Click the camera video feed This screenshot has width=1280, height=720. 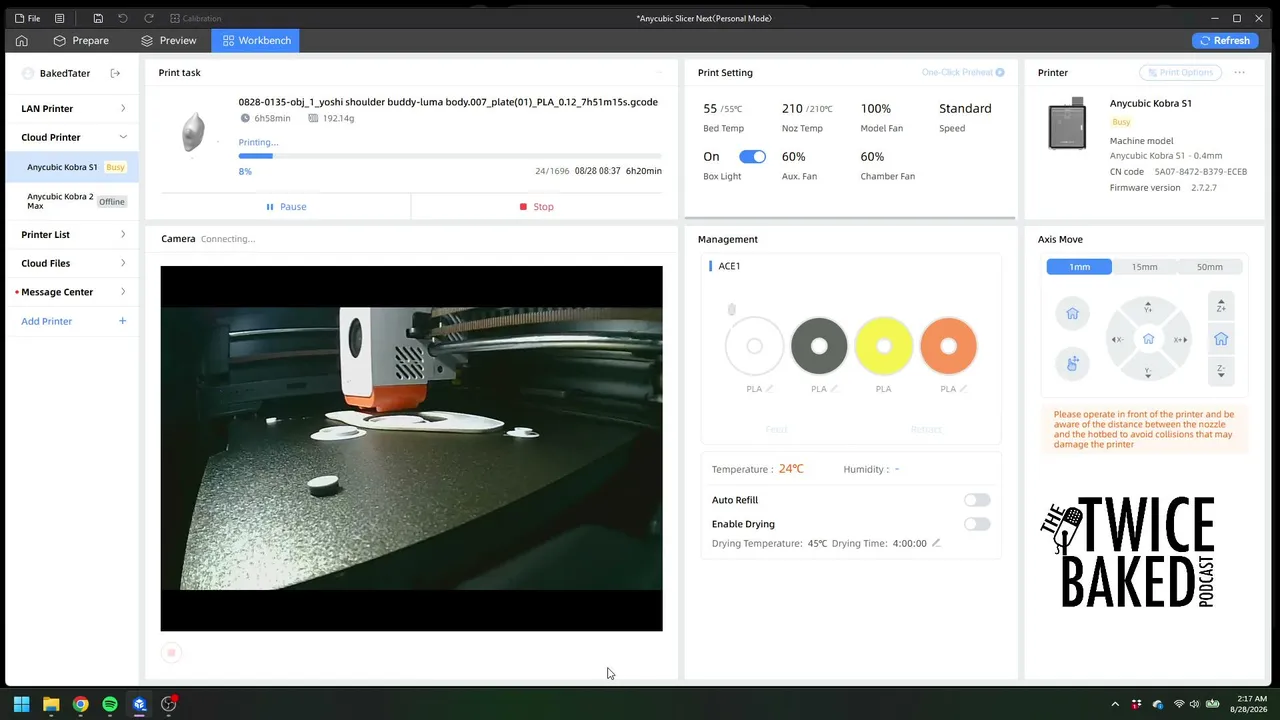pos(411,449)
